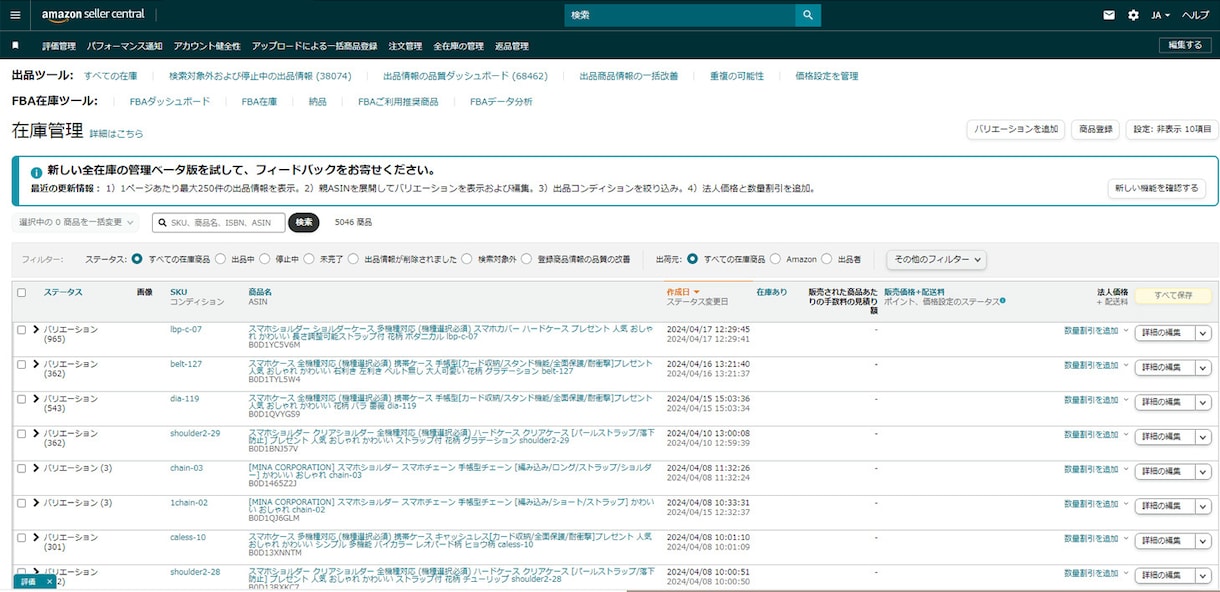
Task: Open the FBAデータ分析 link
Action: coord(501,102)
